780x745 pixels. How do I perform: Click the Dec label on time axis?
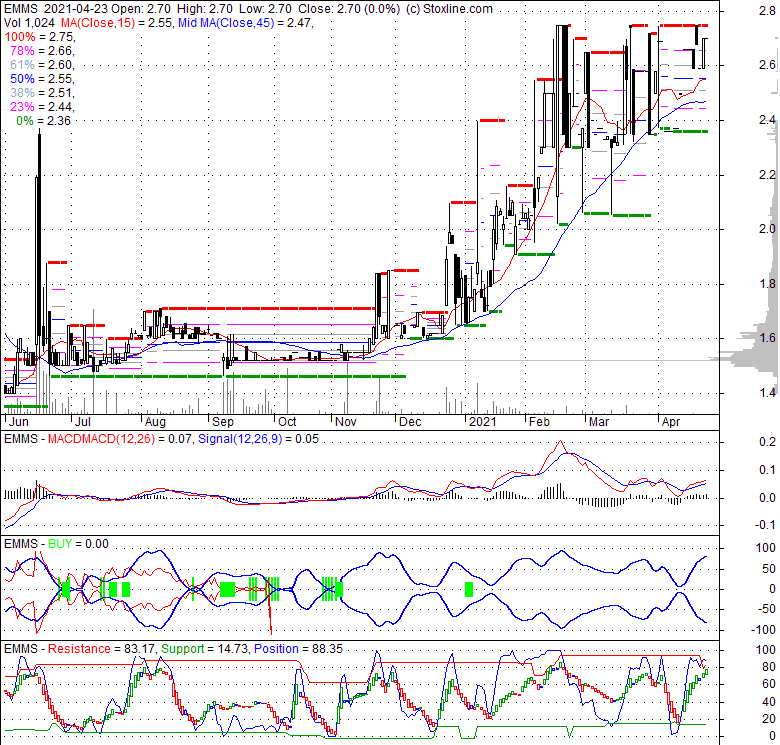(x=410, y=422)
